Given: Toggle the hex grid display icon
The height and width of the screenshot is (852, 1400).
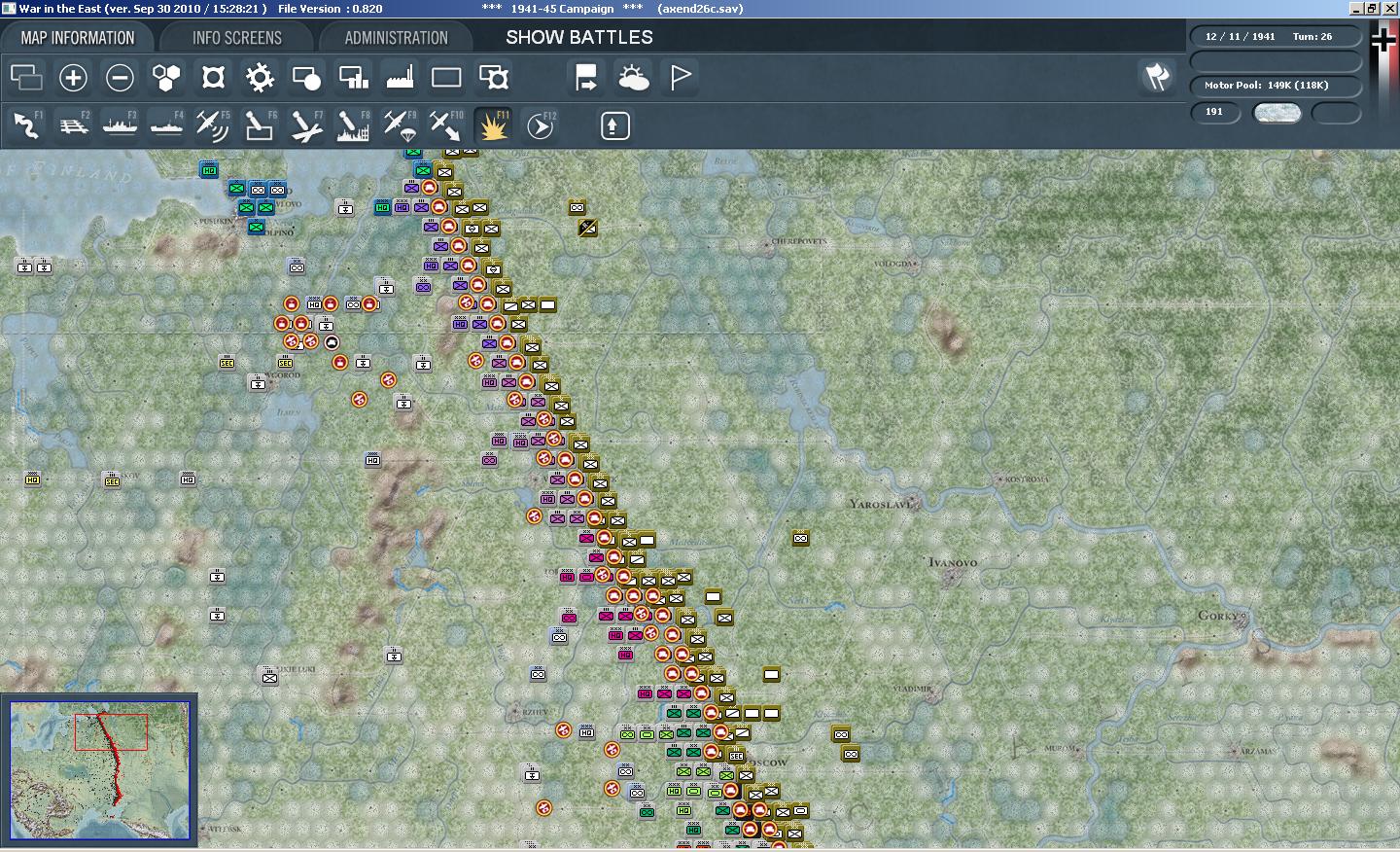Looking at the screenshot, I should coord(166,78).
